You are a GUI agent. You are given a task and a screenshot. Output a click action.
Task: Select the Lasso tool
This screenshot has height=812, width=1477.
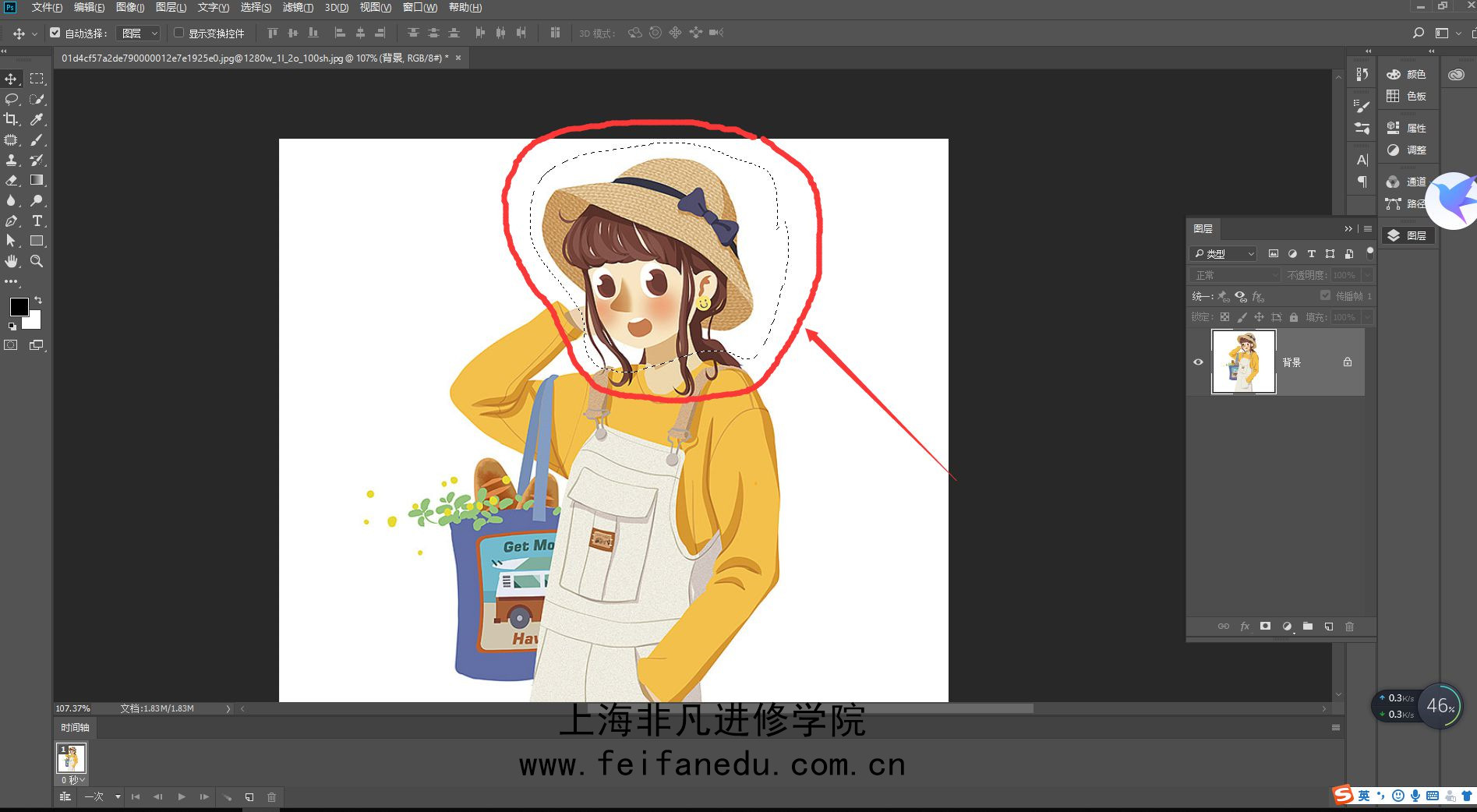(12, 99)
